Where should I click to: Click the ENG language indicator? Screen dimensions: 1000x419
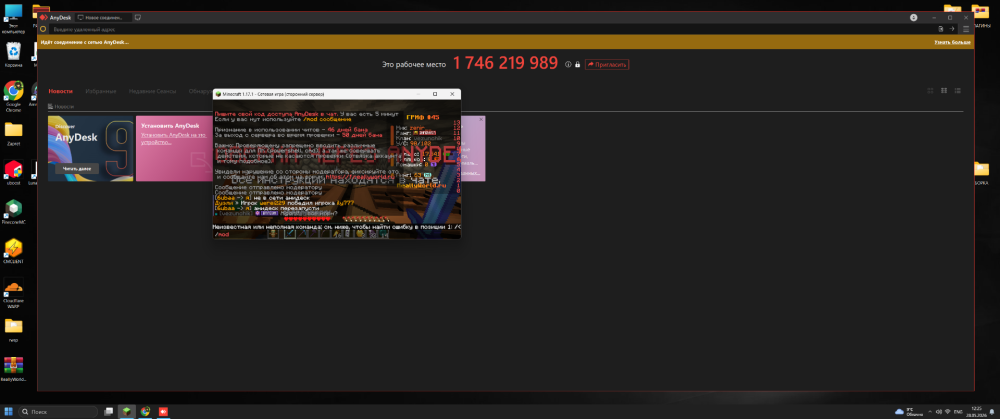click(958, 411)
